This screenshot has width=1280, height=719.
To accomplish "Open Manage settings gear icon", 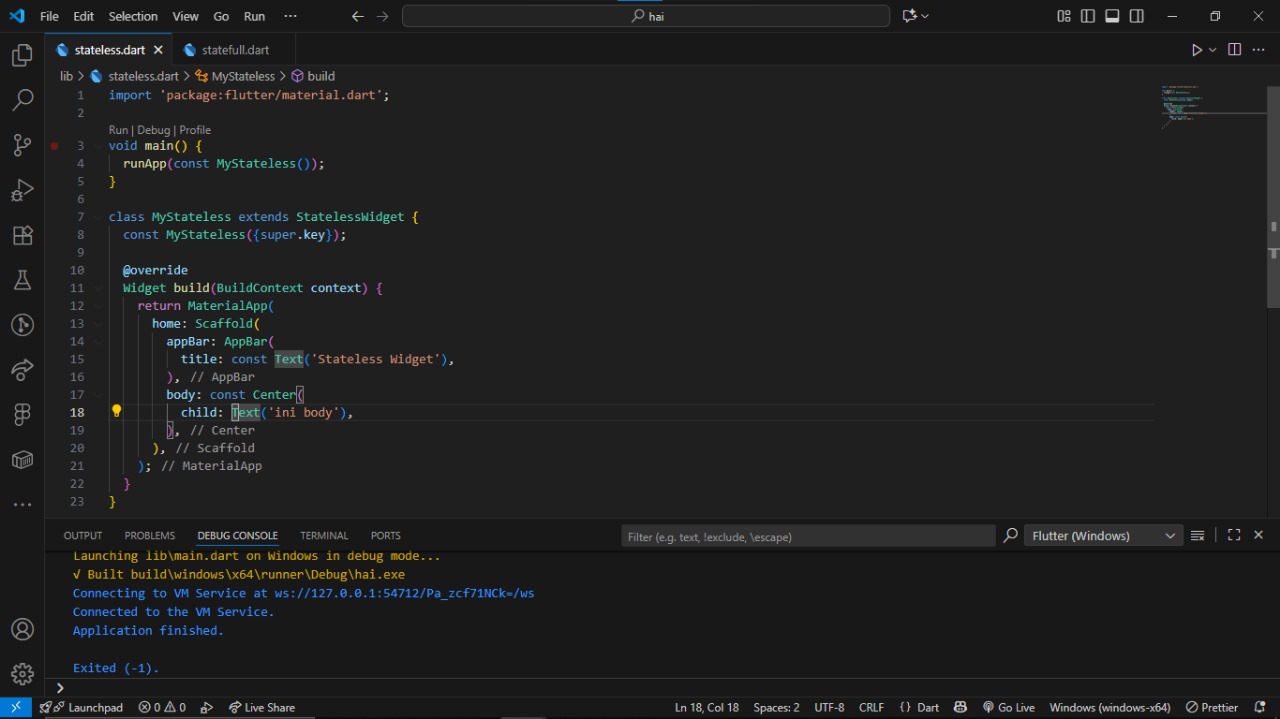I will pyautogui.click(x=22, y=674).
